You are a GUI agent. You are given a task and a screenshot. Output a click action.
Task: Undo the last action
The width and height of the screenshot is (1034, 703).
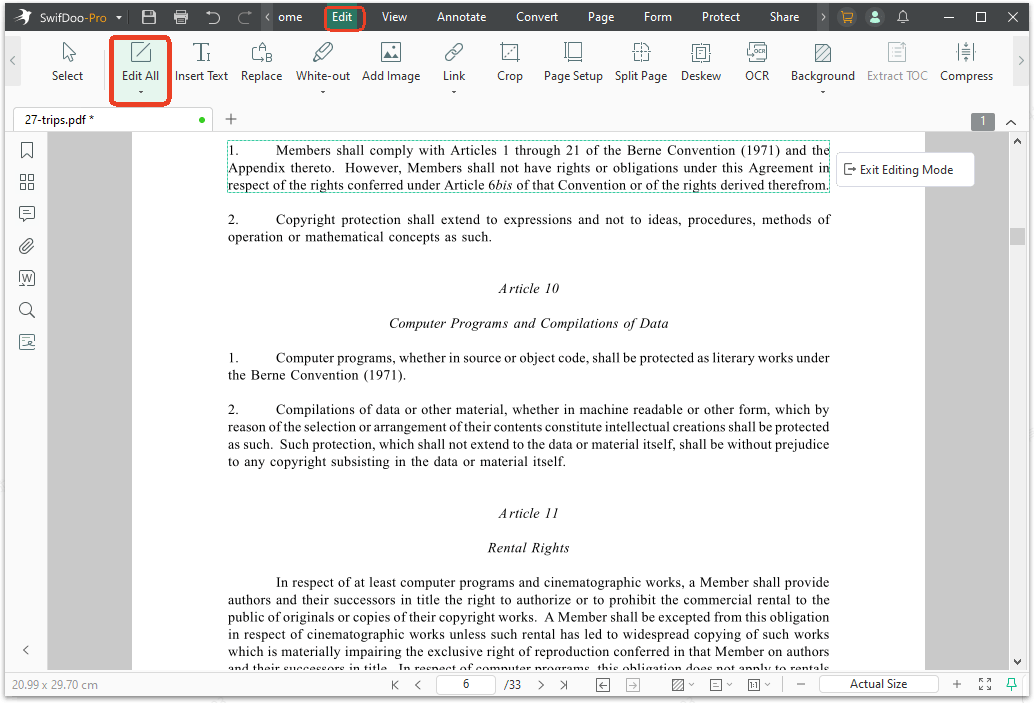point(212,17)
